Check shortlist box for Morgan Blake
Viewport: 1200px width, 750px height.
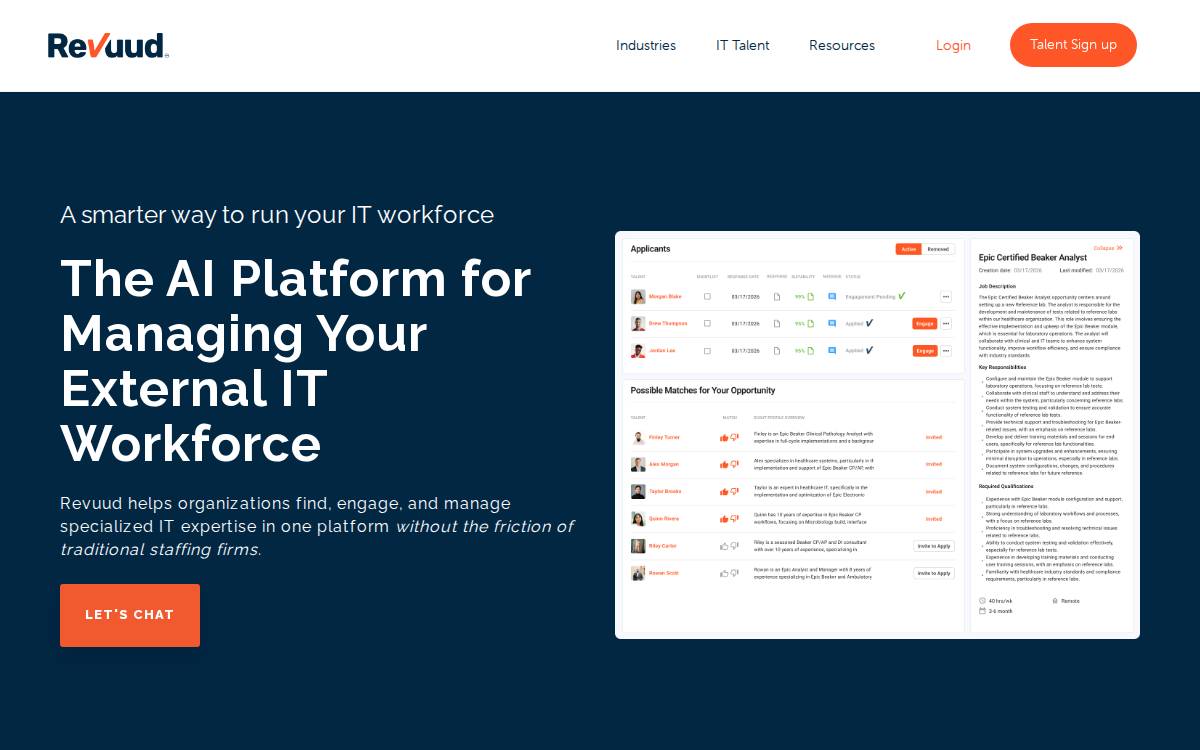[x=707, y=296]
